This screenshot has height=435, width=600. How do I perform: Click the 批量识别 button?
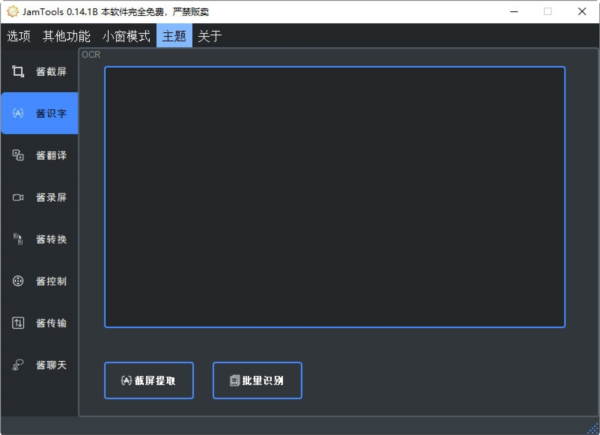coord(257,380)
